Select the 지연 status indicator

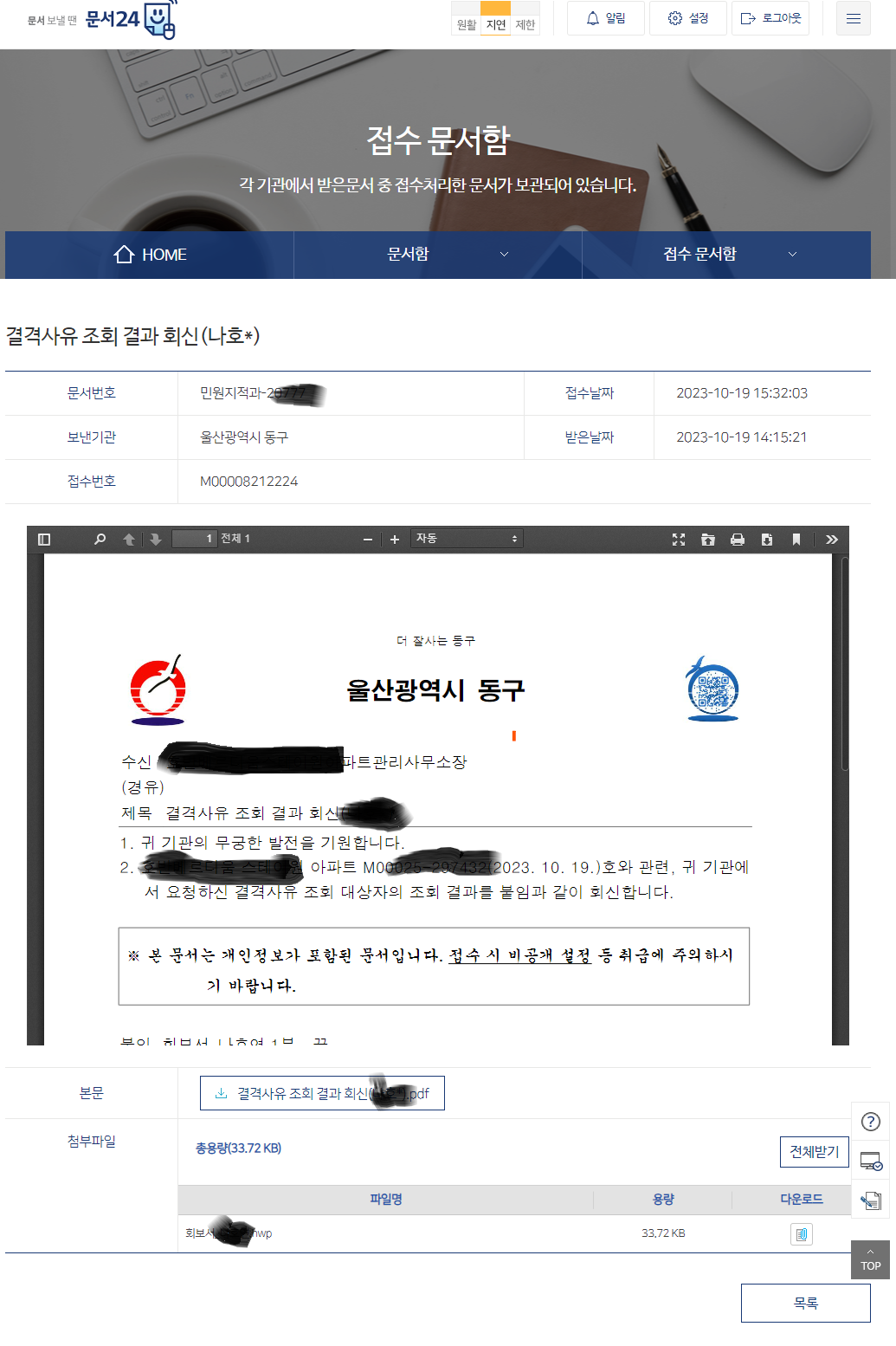point(494,25)
